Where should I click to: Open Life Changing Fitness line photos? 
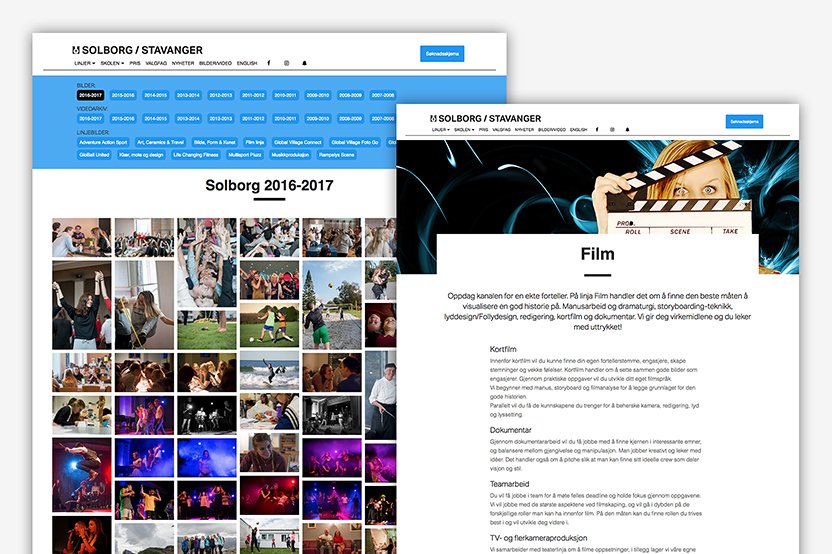[196, 155]
